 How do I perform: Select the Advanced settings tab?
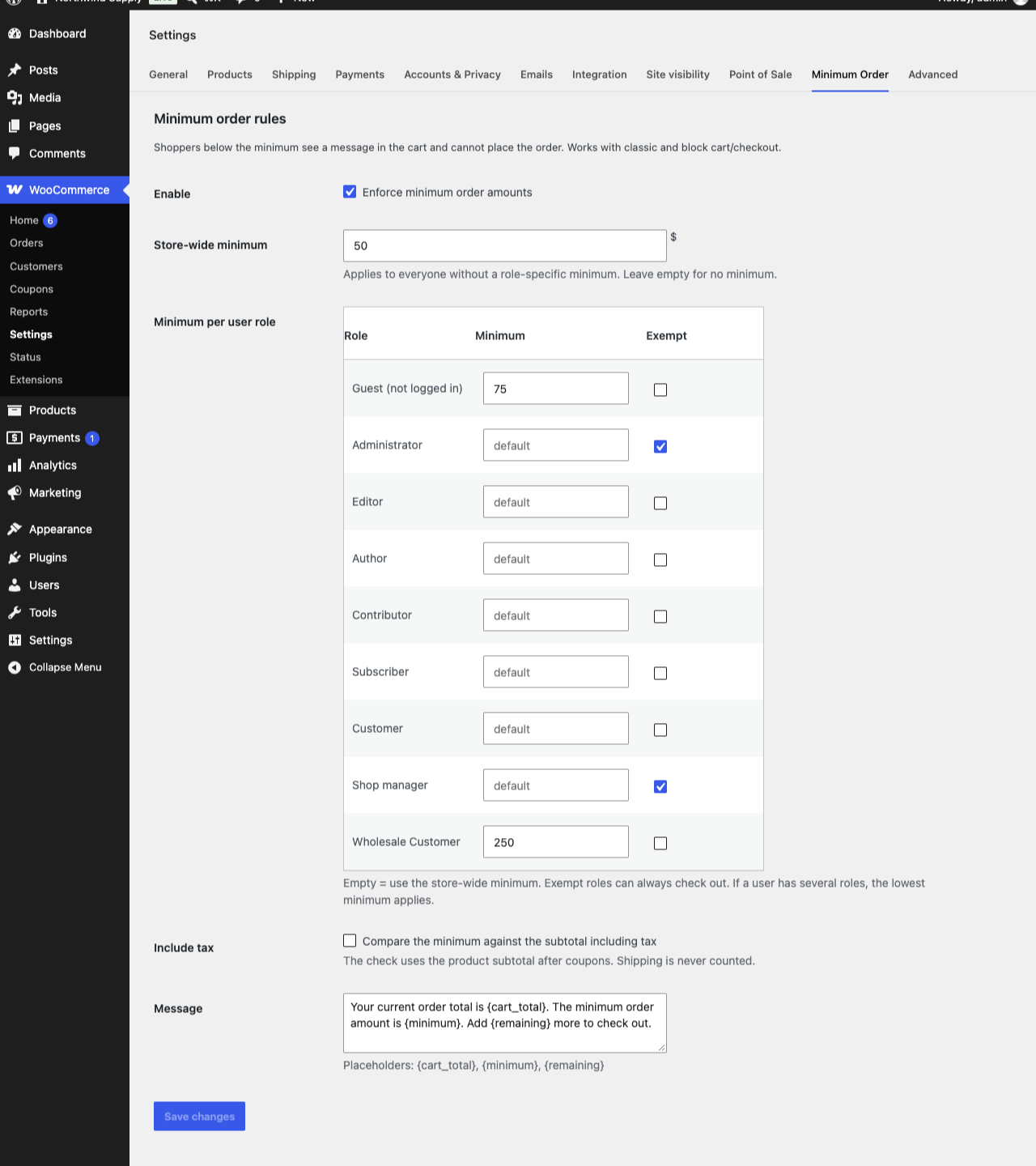(933, 74)
